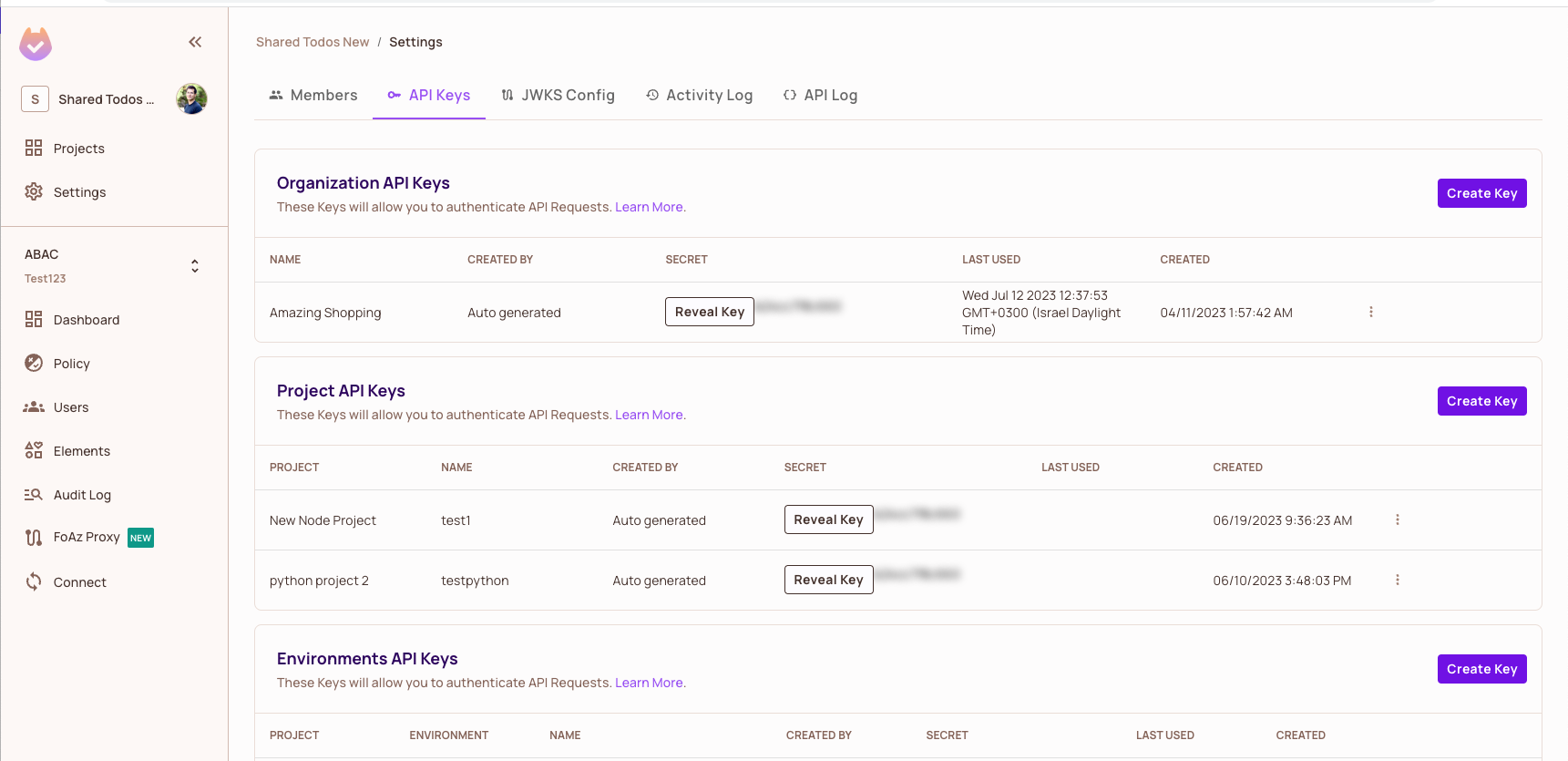
Task: Open more options for Amazing Shopping key
Action: 1370,312
